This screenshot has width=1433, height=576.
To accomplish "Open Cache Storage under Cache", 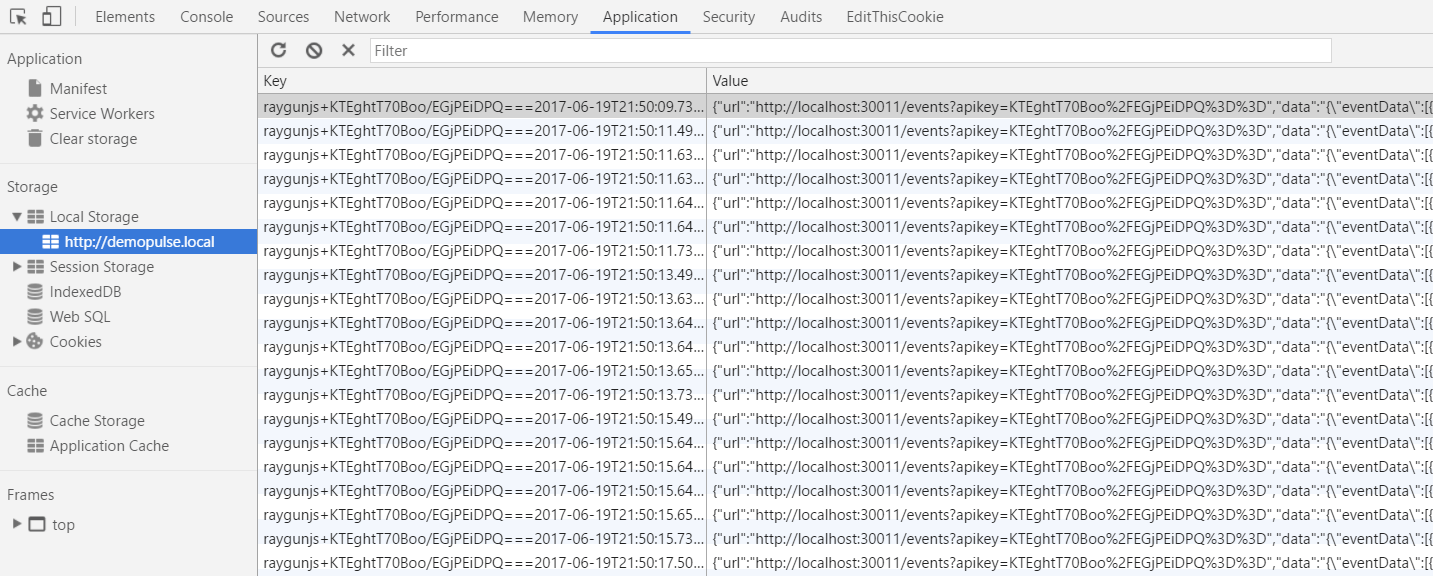I will [x=94, y=420].
